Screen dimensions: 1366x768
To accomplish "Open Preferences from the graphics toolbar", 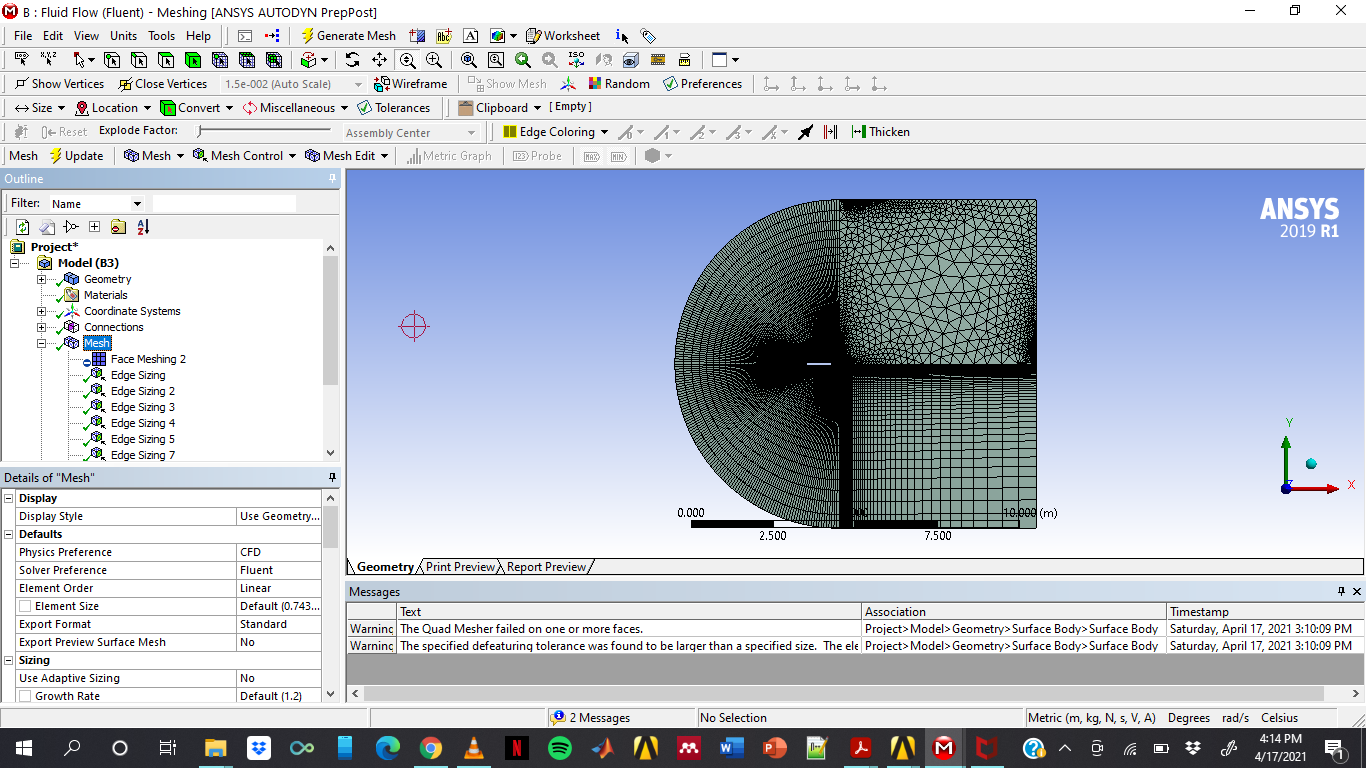I will click(x=702, y=84).
